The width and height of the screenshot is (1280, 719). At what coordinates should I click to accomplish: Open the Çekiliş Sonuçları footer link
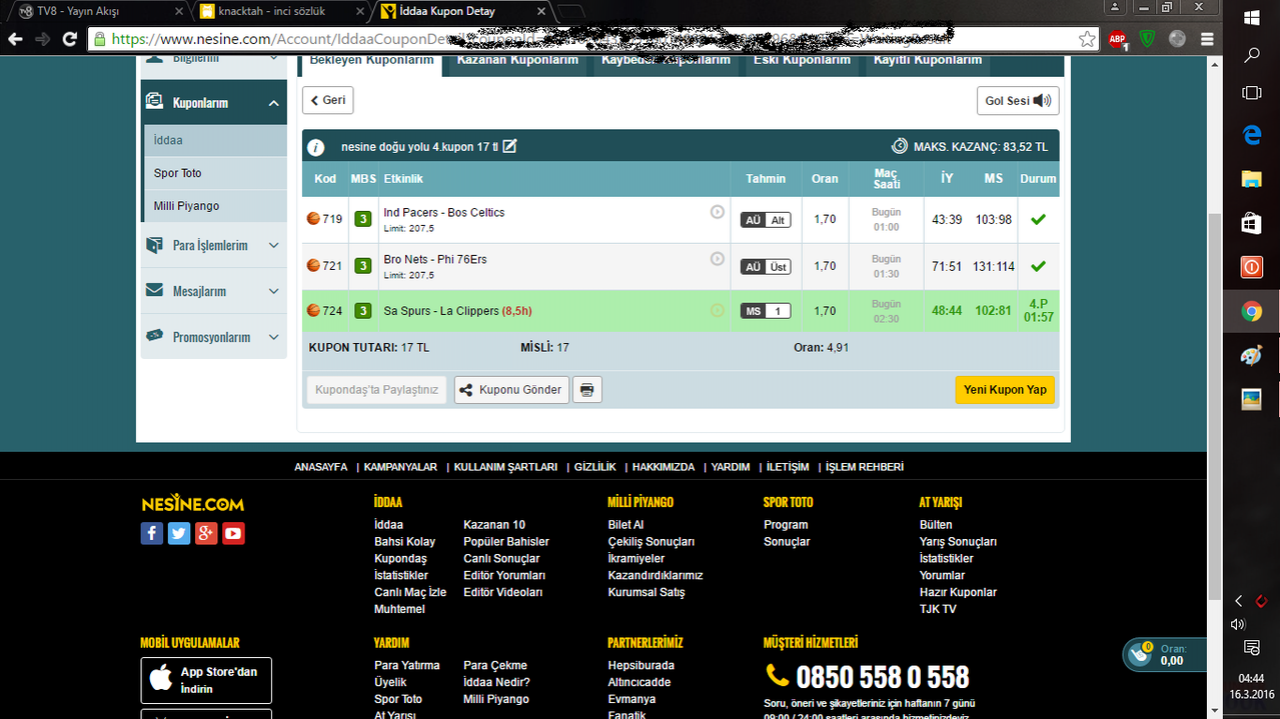(x=651, y=542)
